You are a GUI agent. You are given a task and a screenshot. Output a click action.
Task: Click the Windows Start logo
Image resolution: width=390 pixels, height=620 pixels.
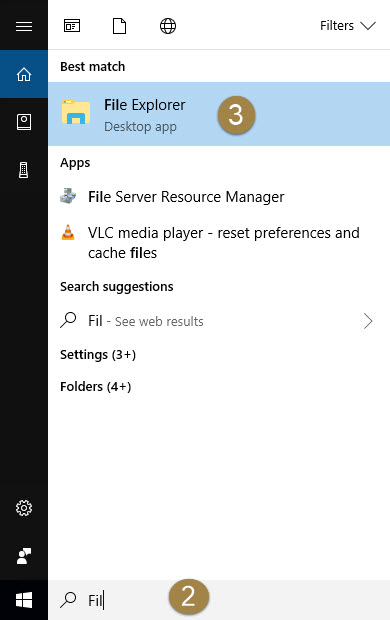24,600
